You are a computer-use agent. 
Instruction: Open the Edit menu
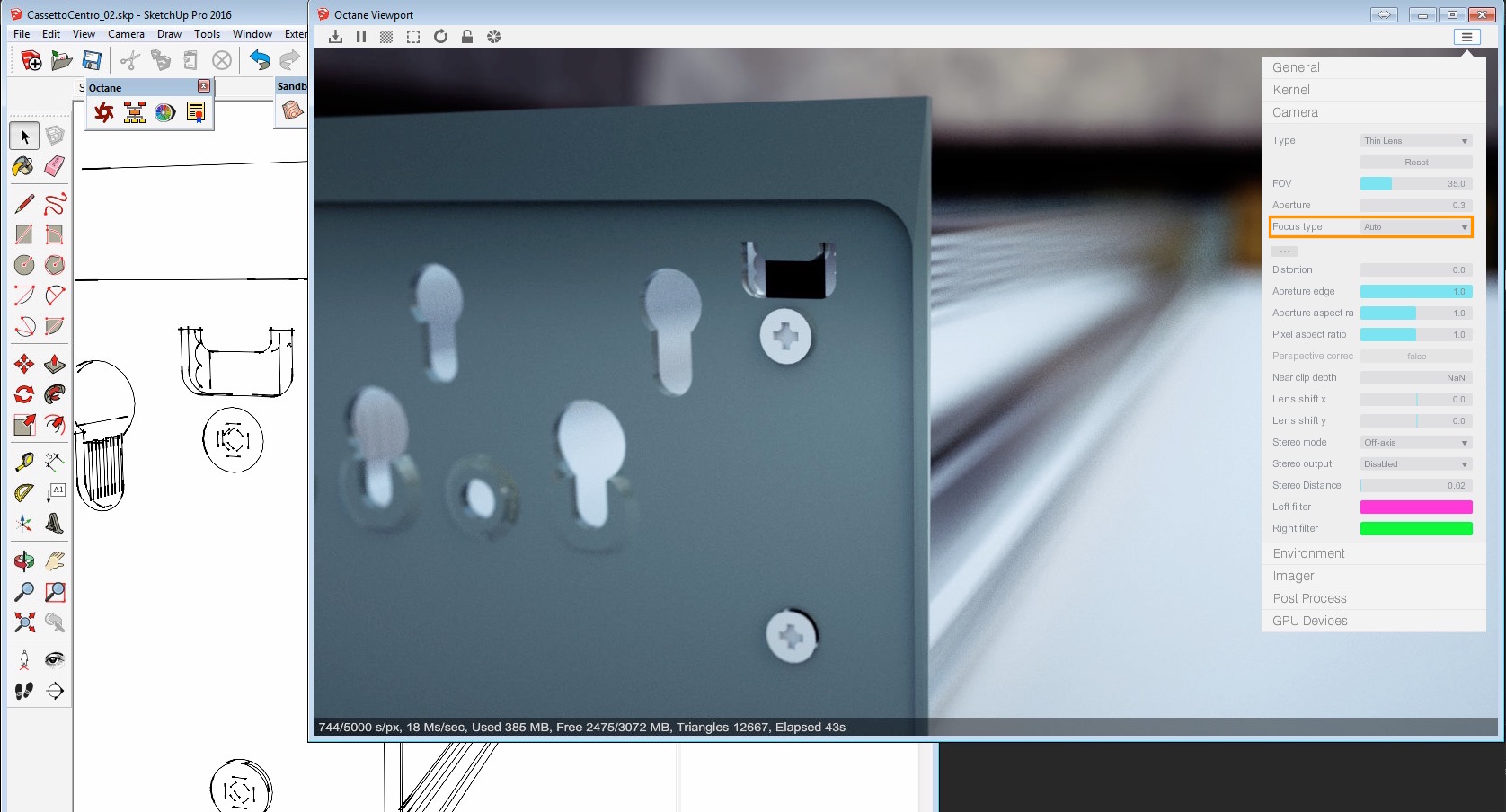click(x=51, y=34)
